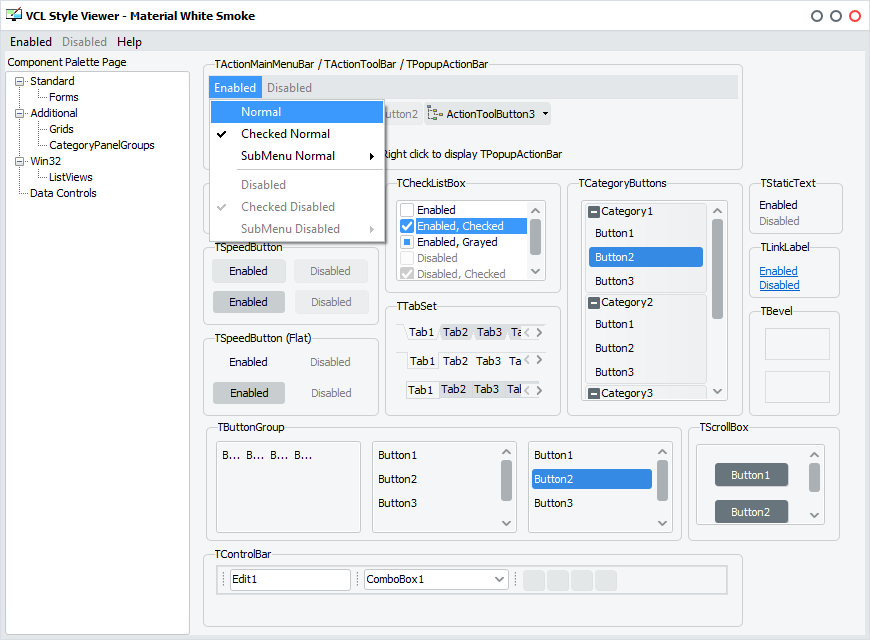Click TScrollBox scroll up arrow

pos(814,455)
